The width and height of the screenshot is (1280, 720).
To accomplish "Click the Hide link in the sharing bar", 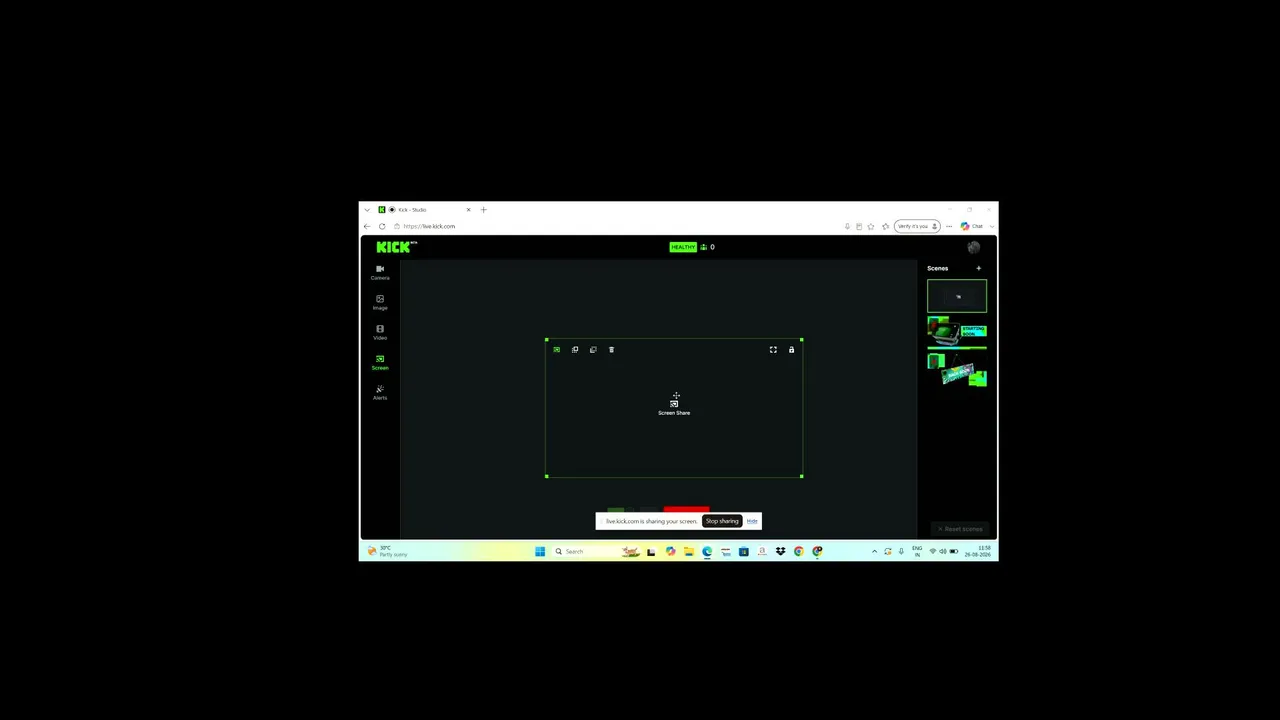I will coord(752,521).
